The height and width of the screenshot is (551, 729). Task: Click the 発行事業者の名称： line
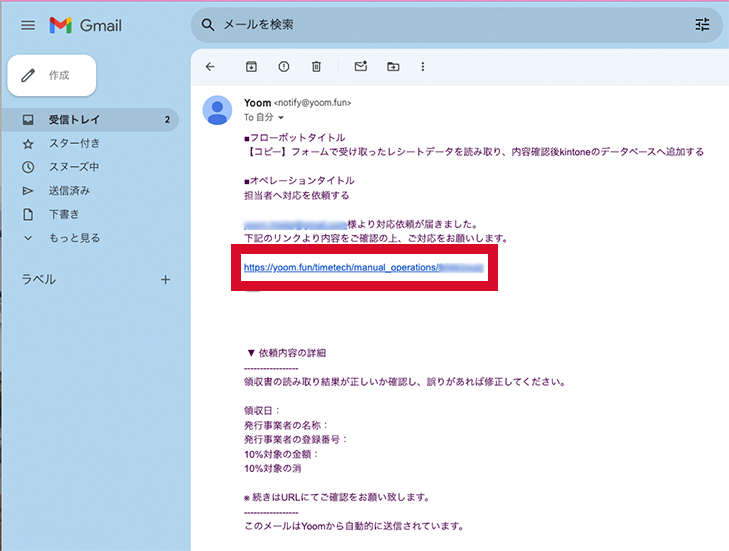286,425
